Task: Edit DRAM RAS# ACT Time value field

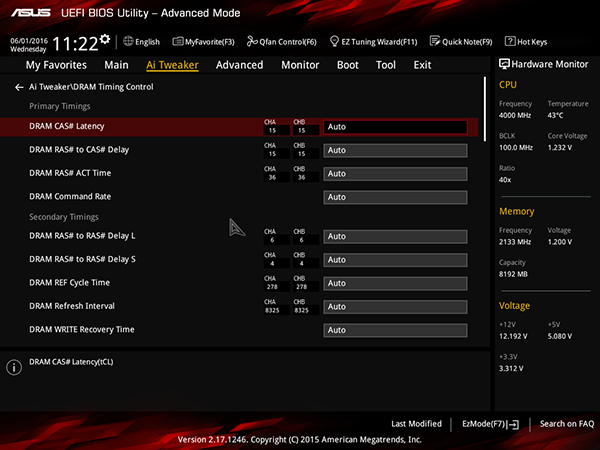Action: point(395,174)
